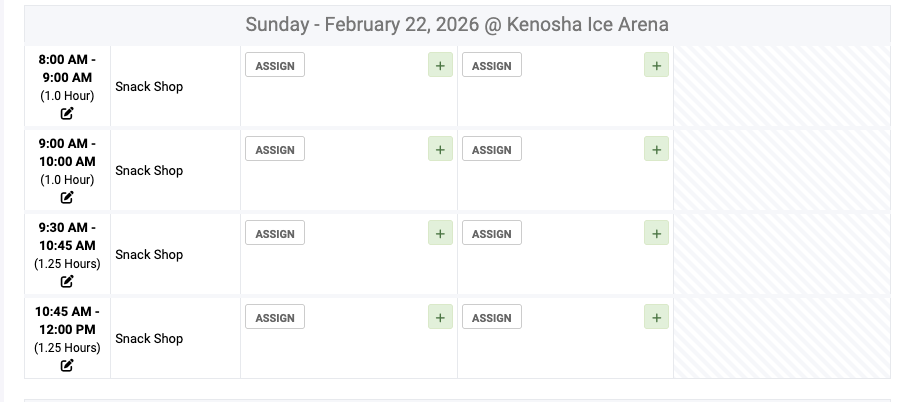The height and width of the screenshot is (402, 906).
Task: Assign the first slot of the 8:00 AM shift
Action: pyautogui.click(x=275, y=66)
